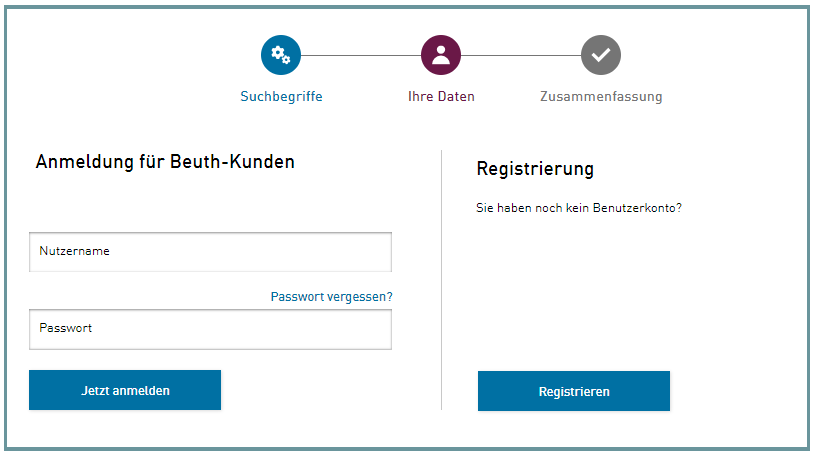The height and width of the screenshot is (459, 815).
Task: Click the 'Sie haben noch kein Benutzerkonto?' text
Action: (x=579, y=209)
